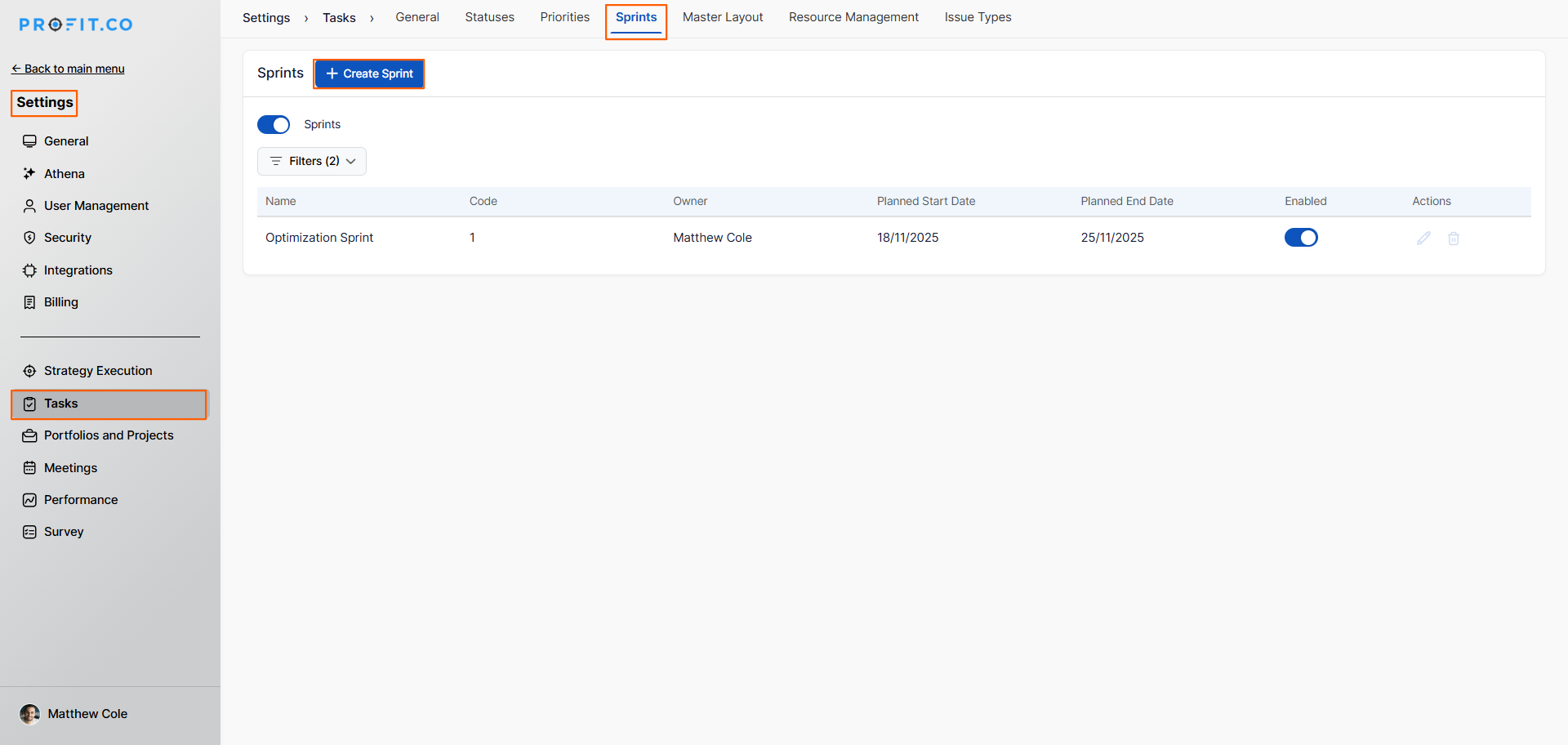Click the Performance chart icon in sidebar

pos(29,500)
